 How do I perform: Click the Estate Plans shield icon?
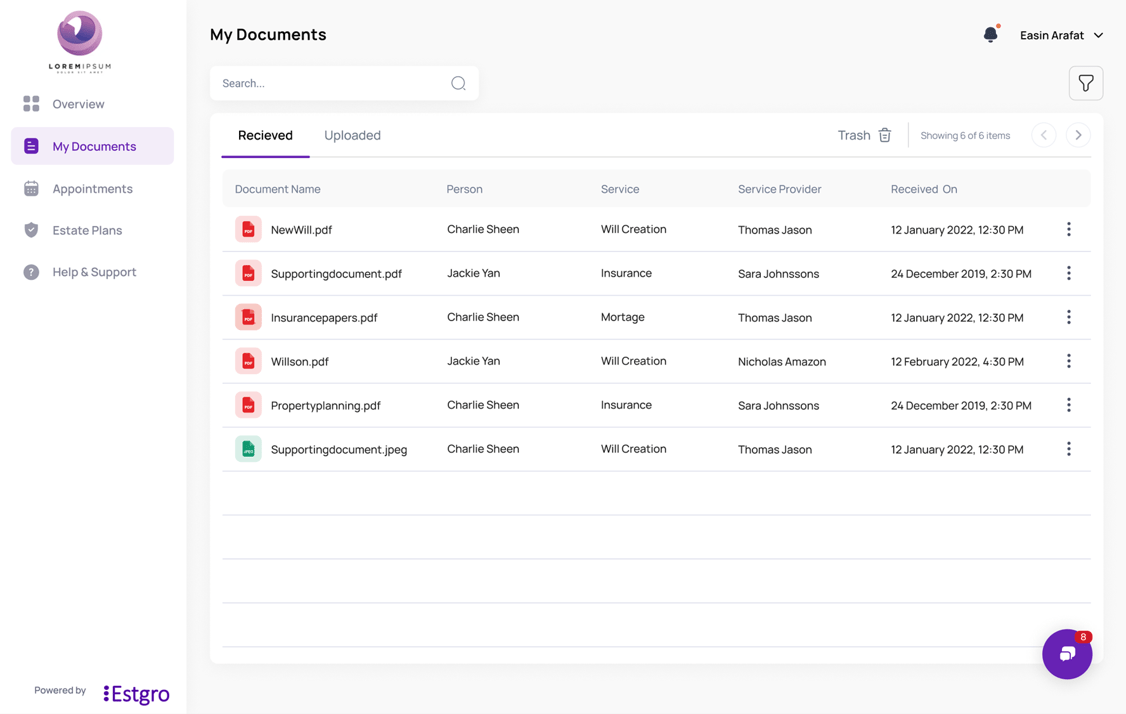click(x=31, y=230)
